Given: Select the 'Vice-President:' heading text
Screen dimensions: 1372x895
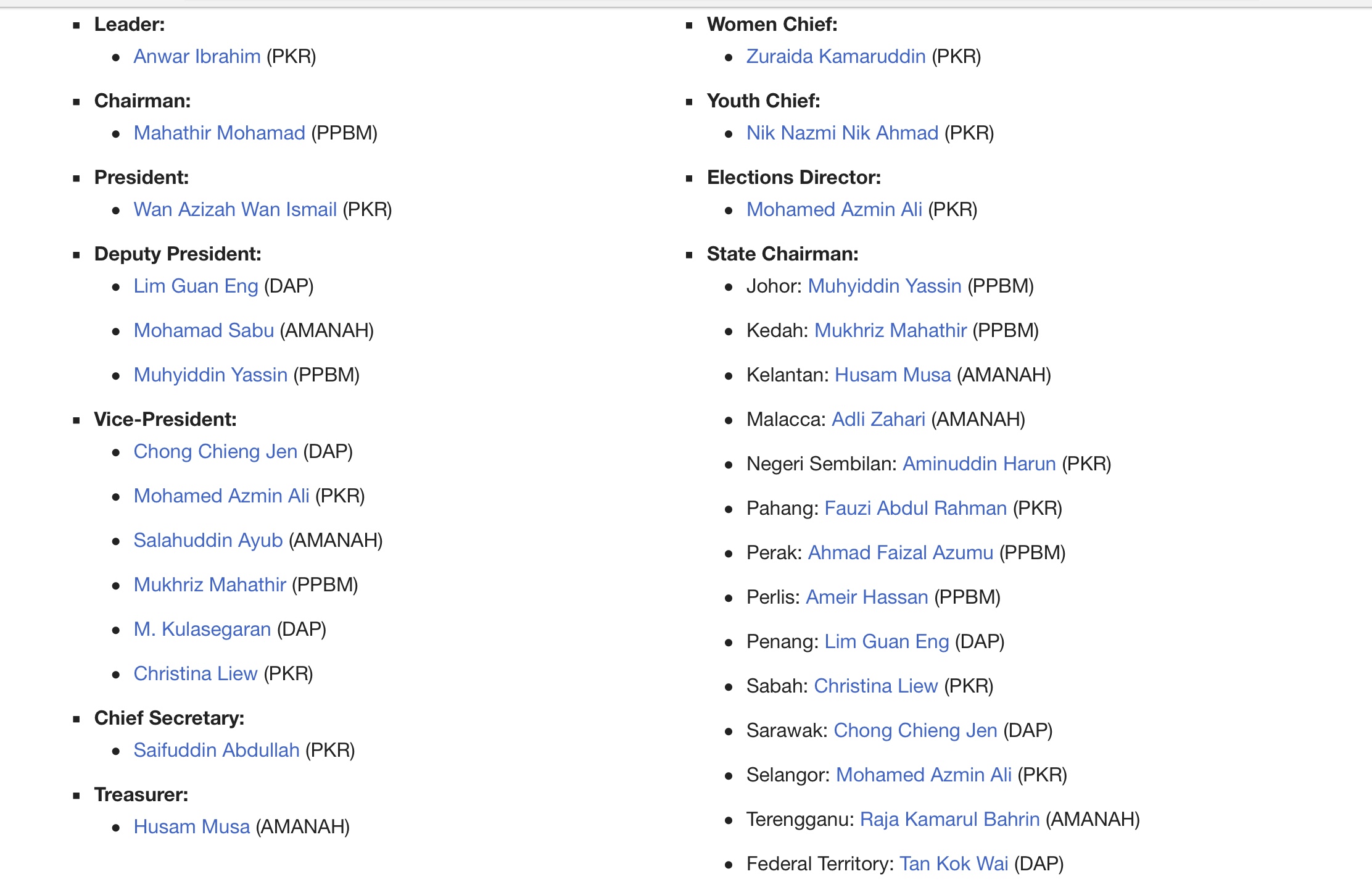Looking at the screenshot, I should [165, 419].
